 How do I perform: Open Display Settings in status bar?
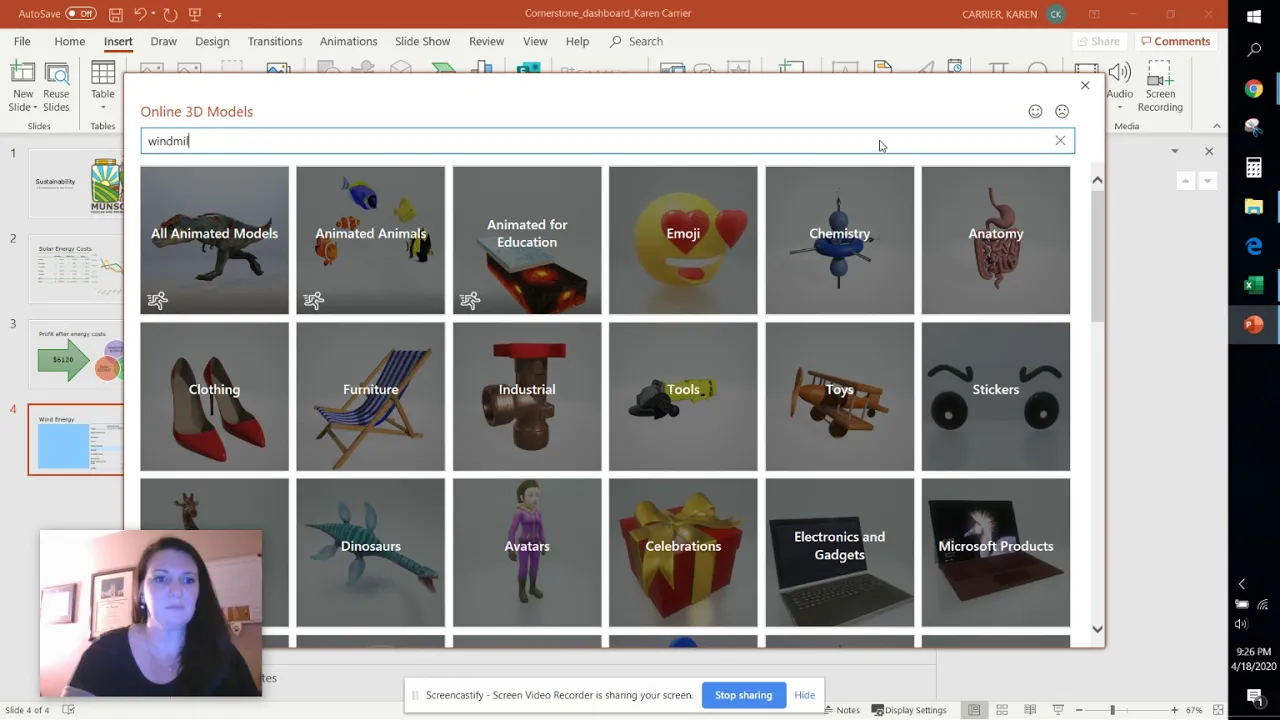click(909, 710)
